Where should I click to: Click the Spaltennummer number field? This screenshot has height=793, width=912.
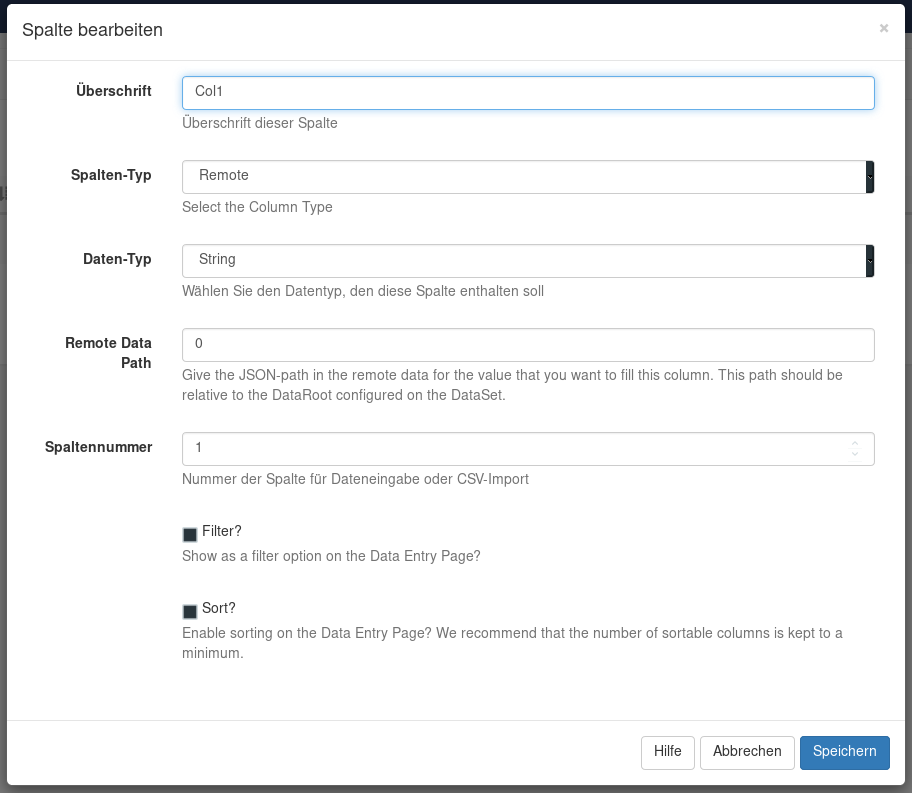tap(528, 449)
